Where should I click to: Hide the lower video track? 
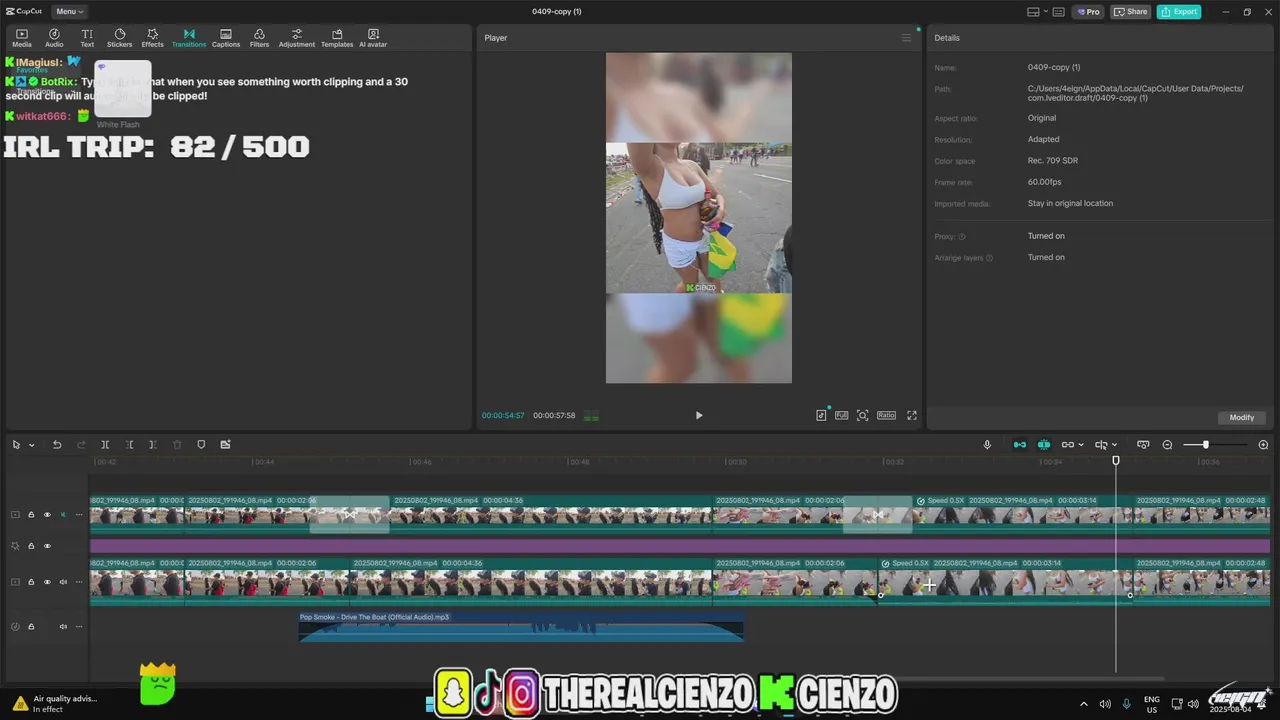[x=47, y=582]
